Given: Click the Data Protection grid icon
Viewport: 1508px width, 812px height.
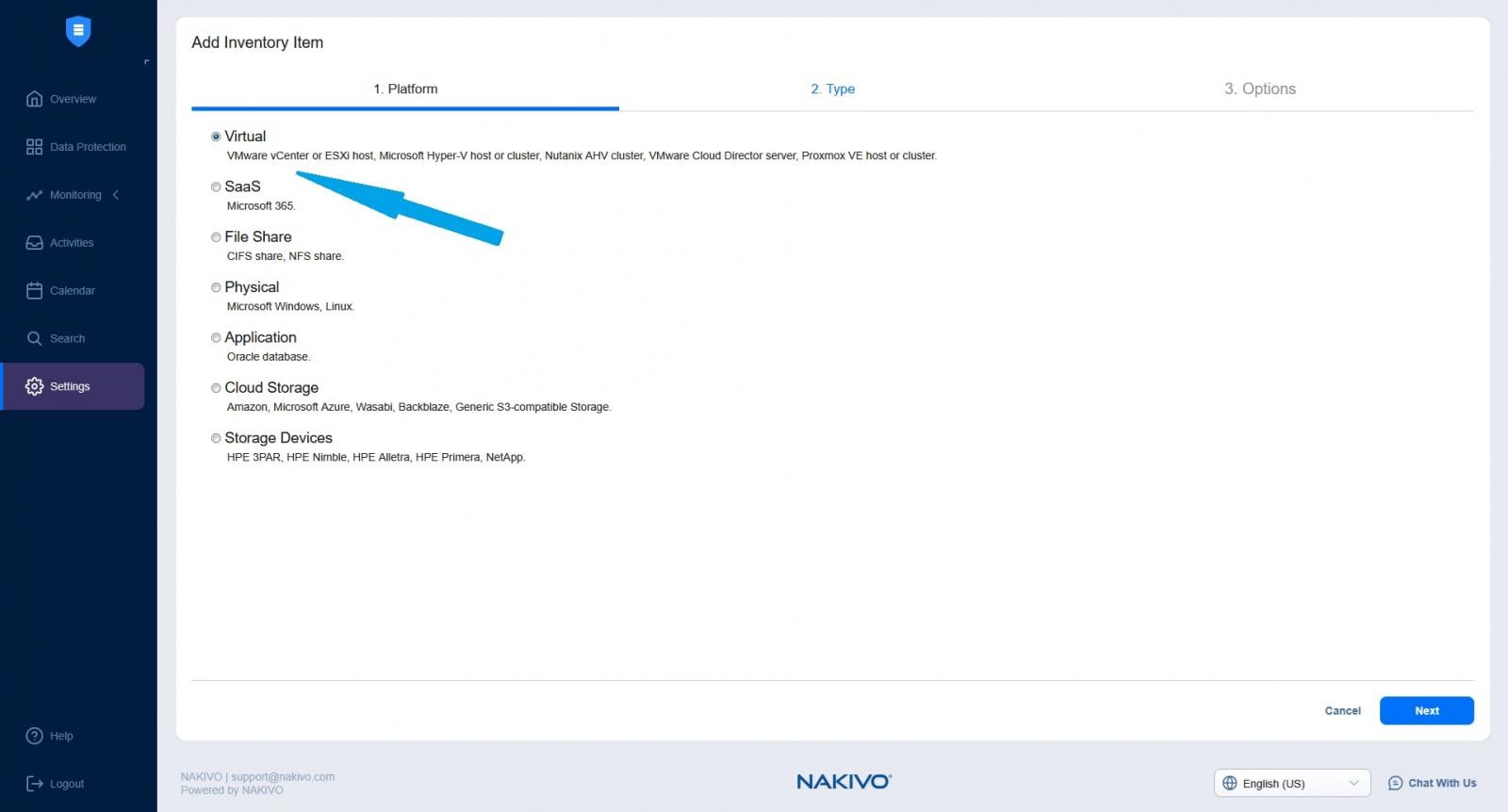Looking at the screenshot, I should [x=34, y=147].
